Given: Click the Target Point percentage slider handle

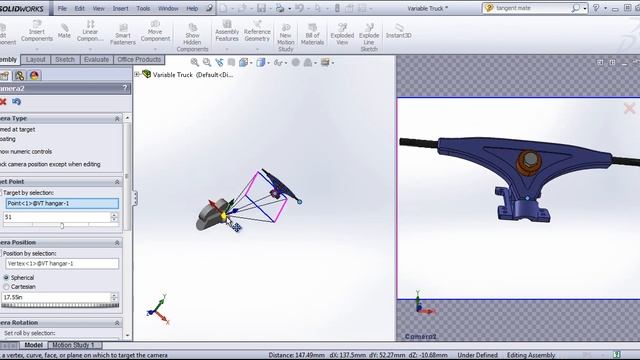Looking at the screenshot, I should [62, 225].
